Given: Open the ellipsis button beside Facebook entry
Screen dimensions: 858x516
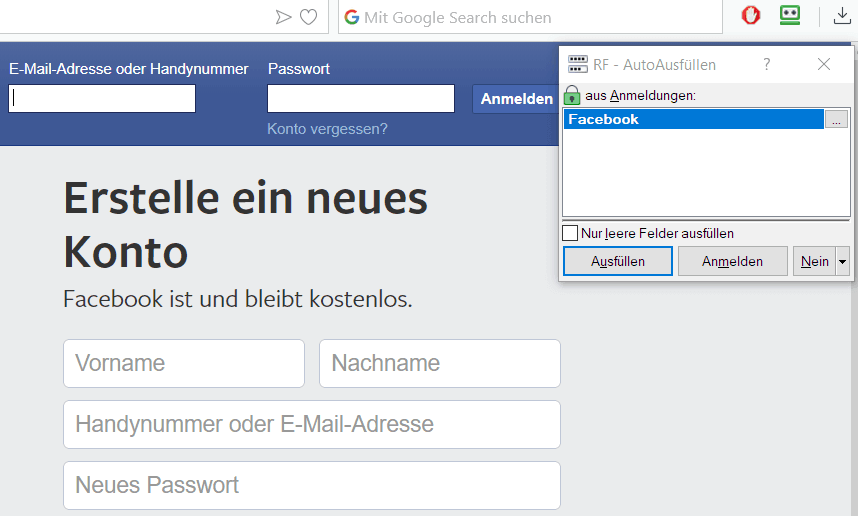Looking at the screenshot, I should pos(836,119).
